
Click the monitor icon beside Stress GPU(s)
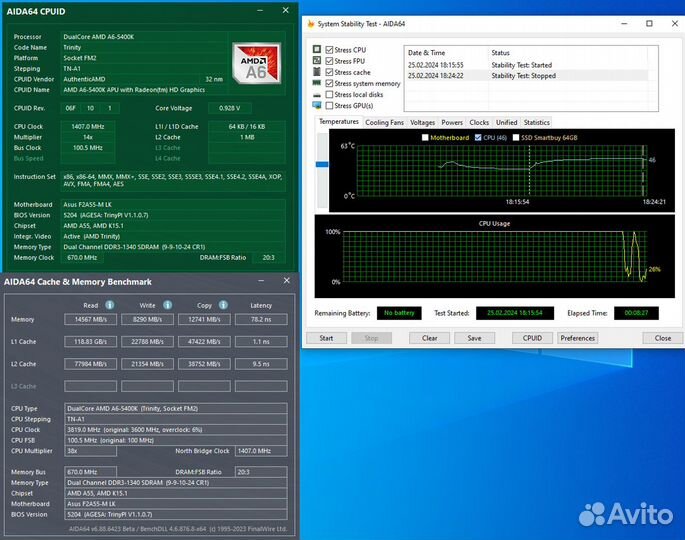point(317,105)
